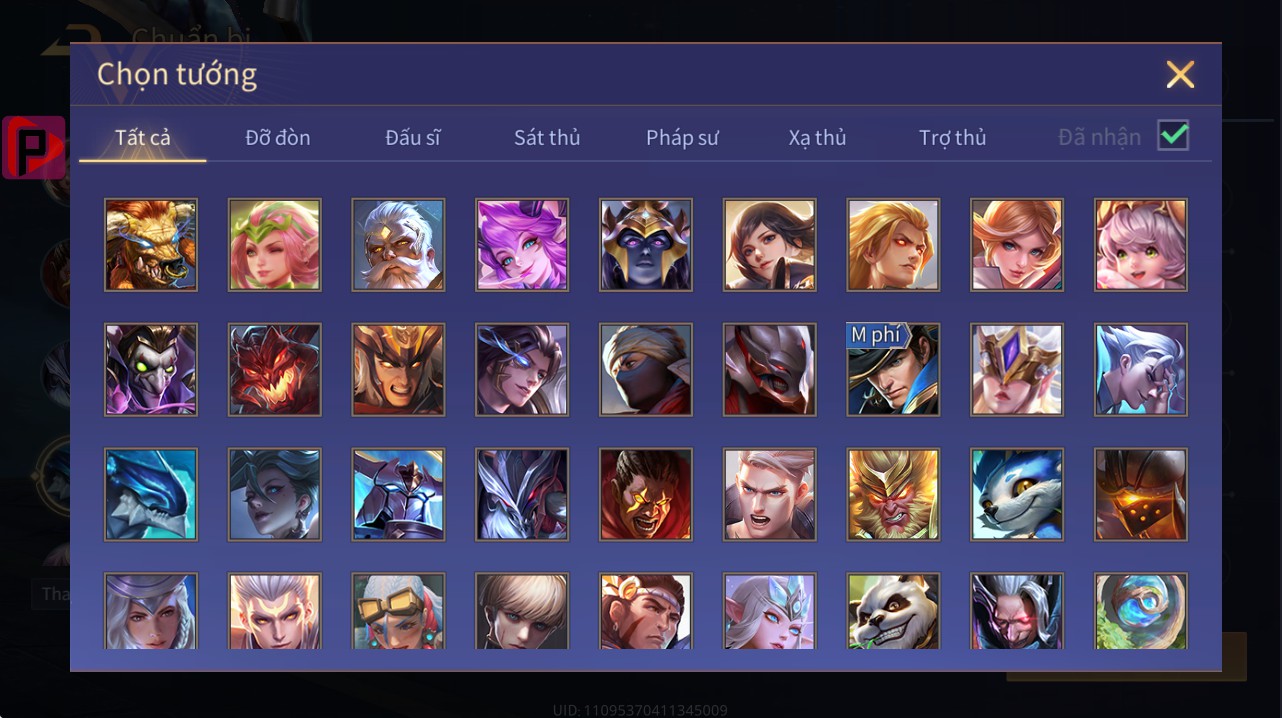This screenshot has height=718, width=1282.
Task: Open the Trợ thủ tab
Action: 952,138
